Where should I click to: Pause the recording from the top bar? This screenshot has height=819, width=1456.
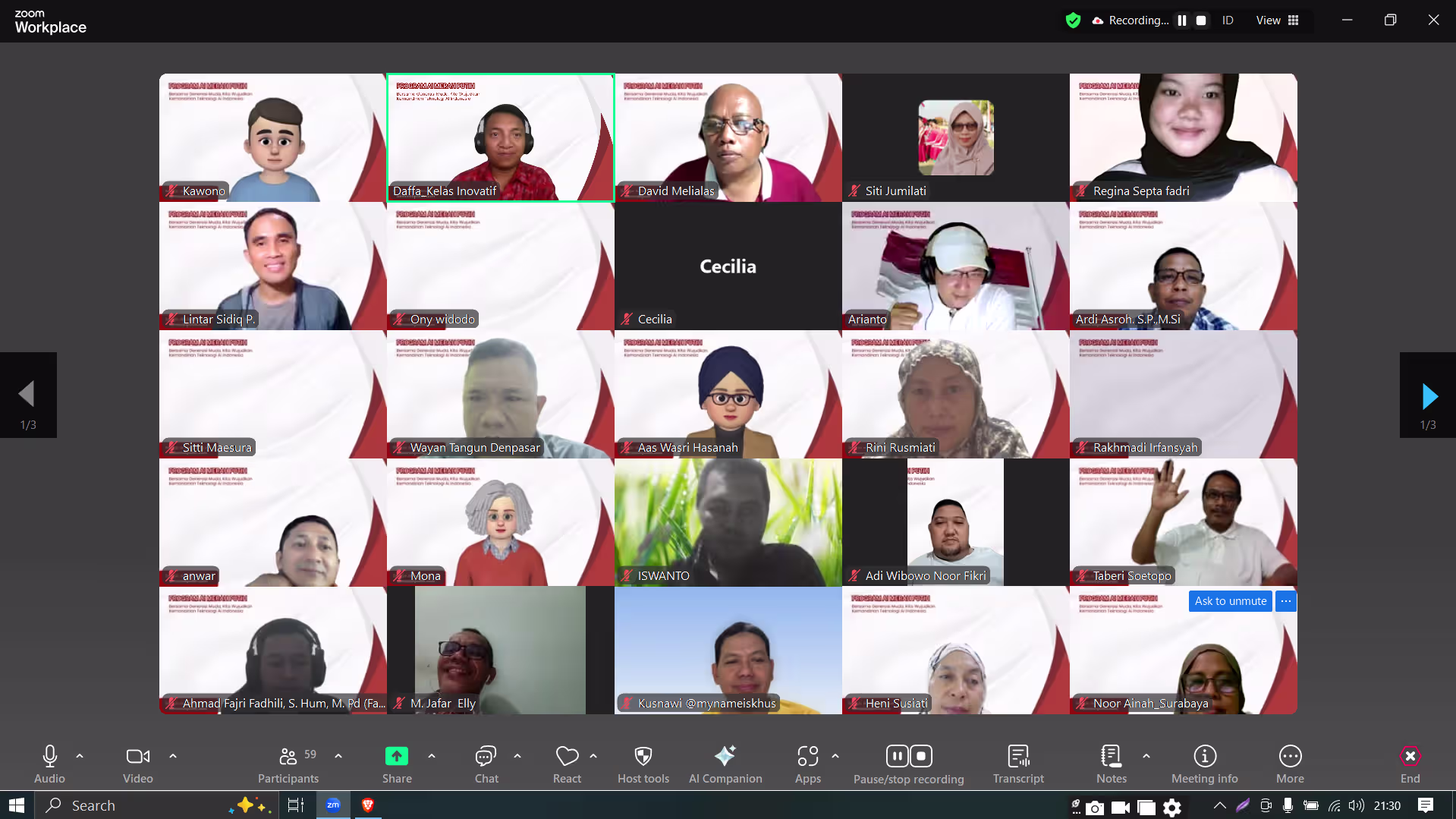[1181, 20]
